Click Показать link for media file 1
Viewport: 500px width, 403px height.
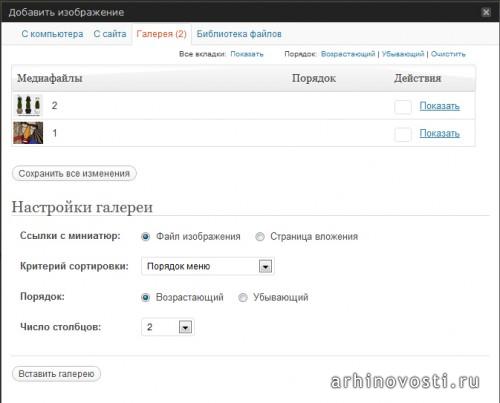point(439,133)
